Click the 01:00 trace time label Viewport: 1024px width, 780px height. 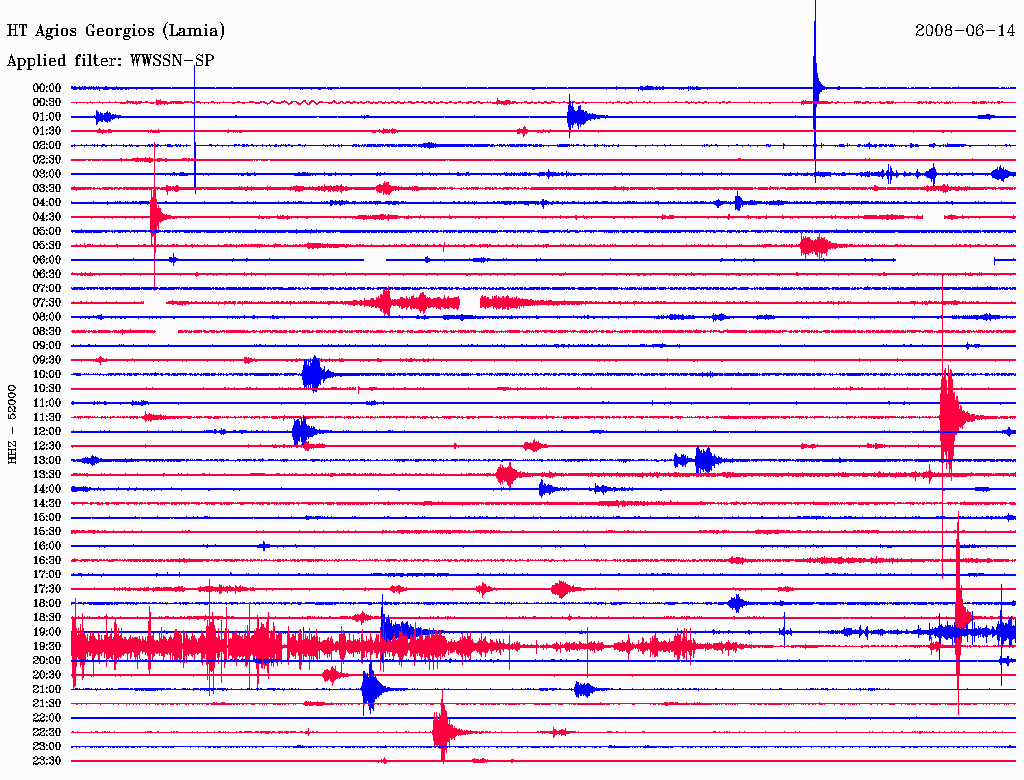tap(47, 117)
